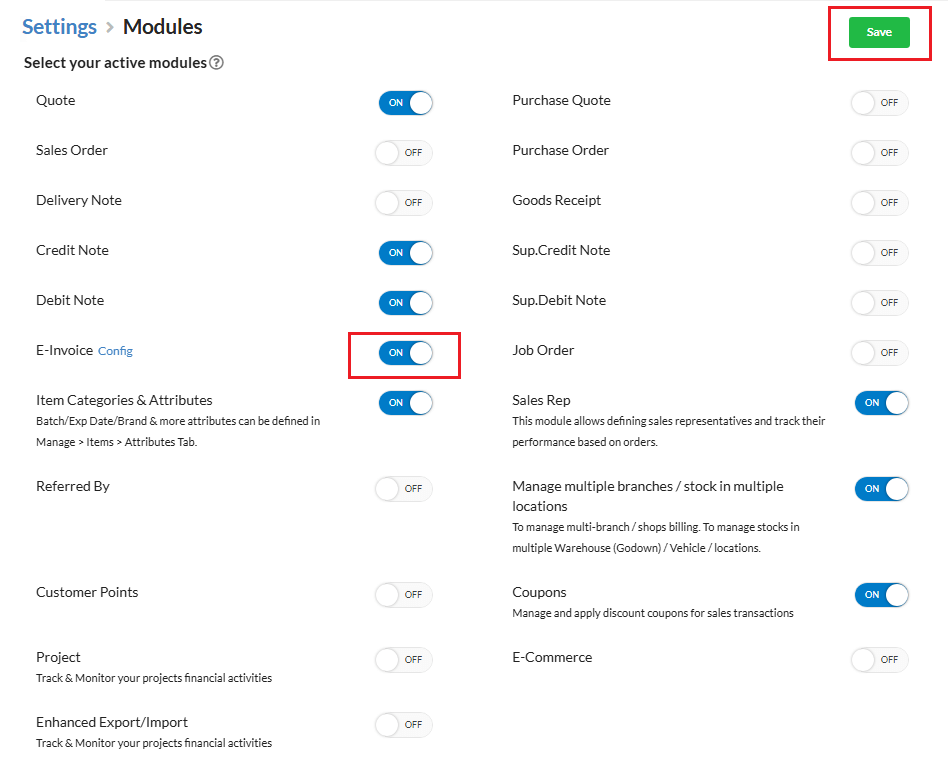Switch on the Goods Receipt module
This screenshot has height=766, width=948.
pyautogui.click(x=880, y=202)
